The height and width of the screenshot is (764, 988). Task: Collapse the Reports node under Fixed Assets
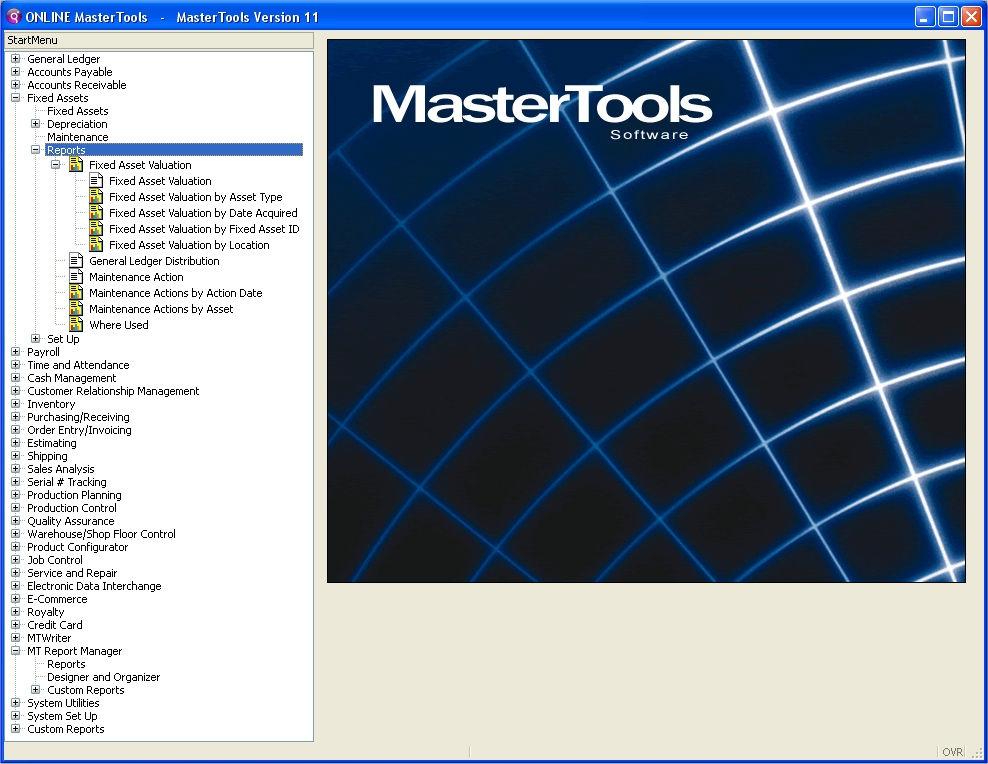[36, 150]
